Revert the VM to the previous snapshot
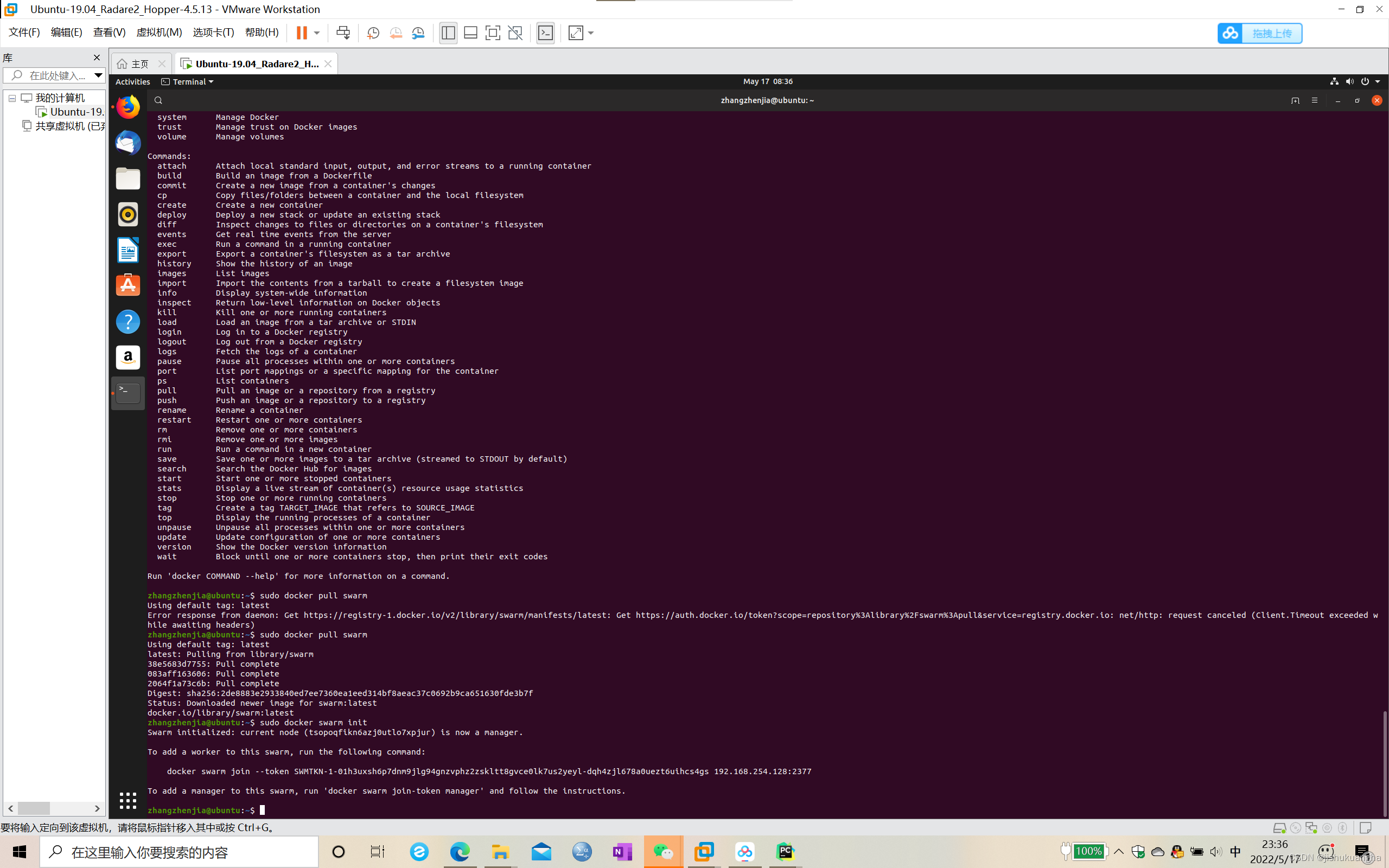Image resolution: width=1389 pixels, height=868 pixels. coord(396,33)
